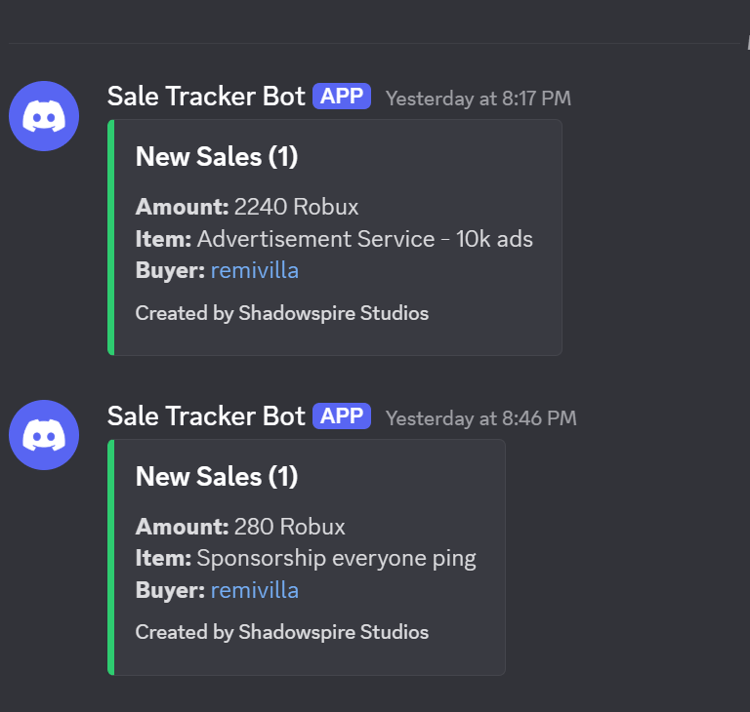Click the bot avatar beside the 8:17 PM message
Screen dimensions: 750x712
(x=44, y=116)
